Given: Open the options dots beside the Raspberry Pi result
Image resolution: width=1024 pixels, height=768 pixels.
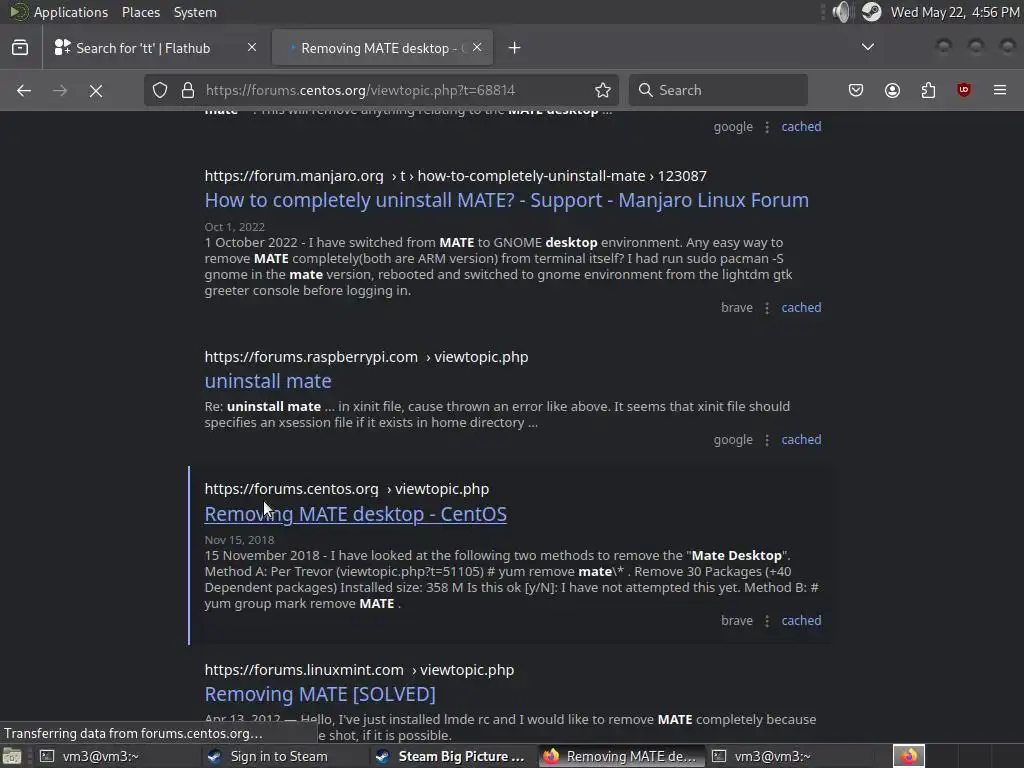Looking at the screenshot, I should (x=767, y=440).
